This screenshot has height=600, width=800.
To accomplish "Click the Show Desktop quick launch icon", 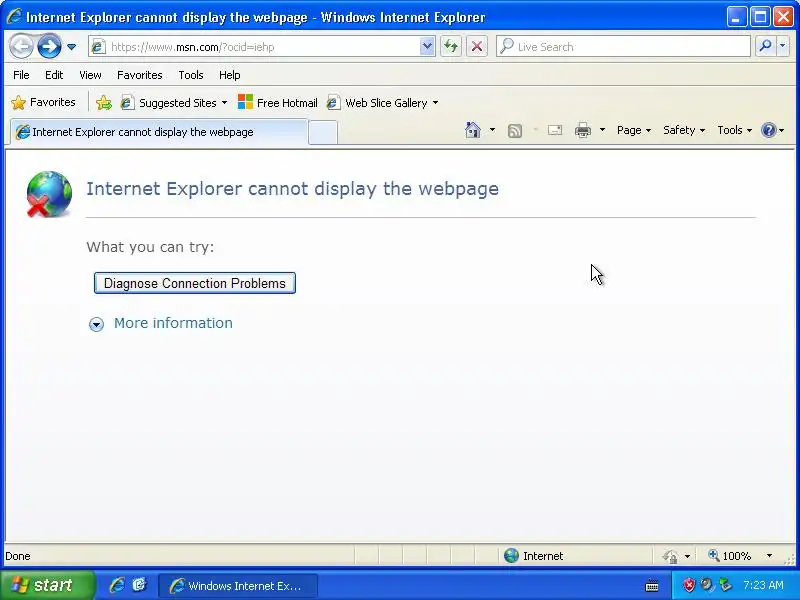I will 139,585.
